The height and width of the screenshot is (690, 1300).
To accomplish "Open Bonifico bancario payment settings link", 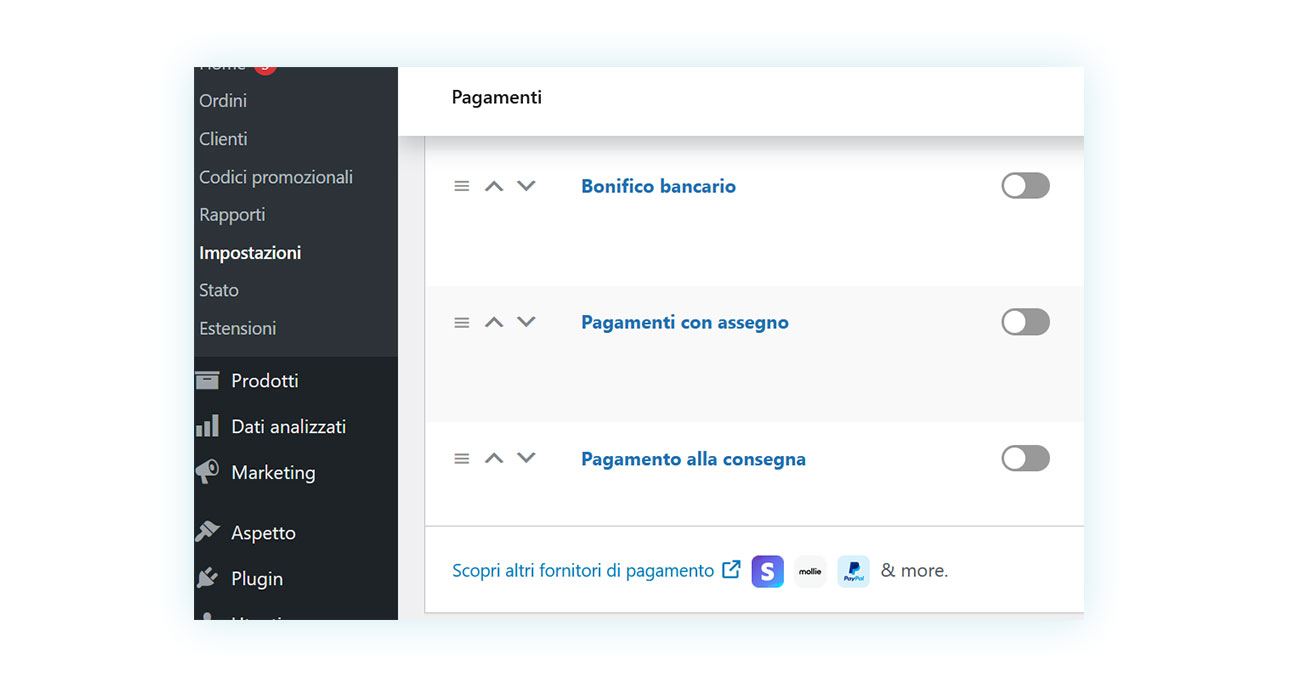I will point(658,186).
